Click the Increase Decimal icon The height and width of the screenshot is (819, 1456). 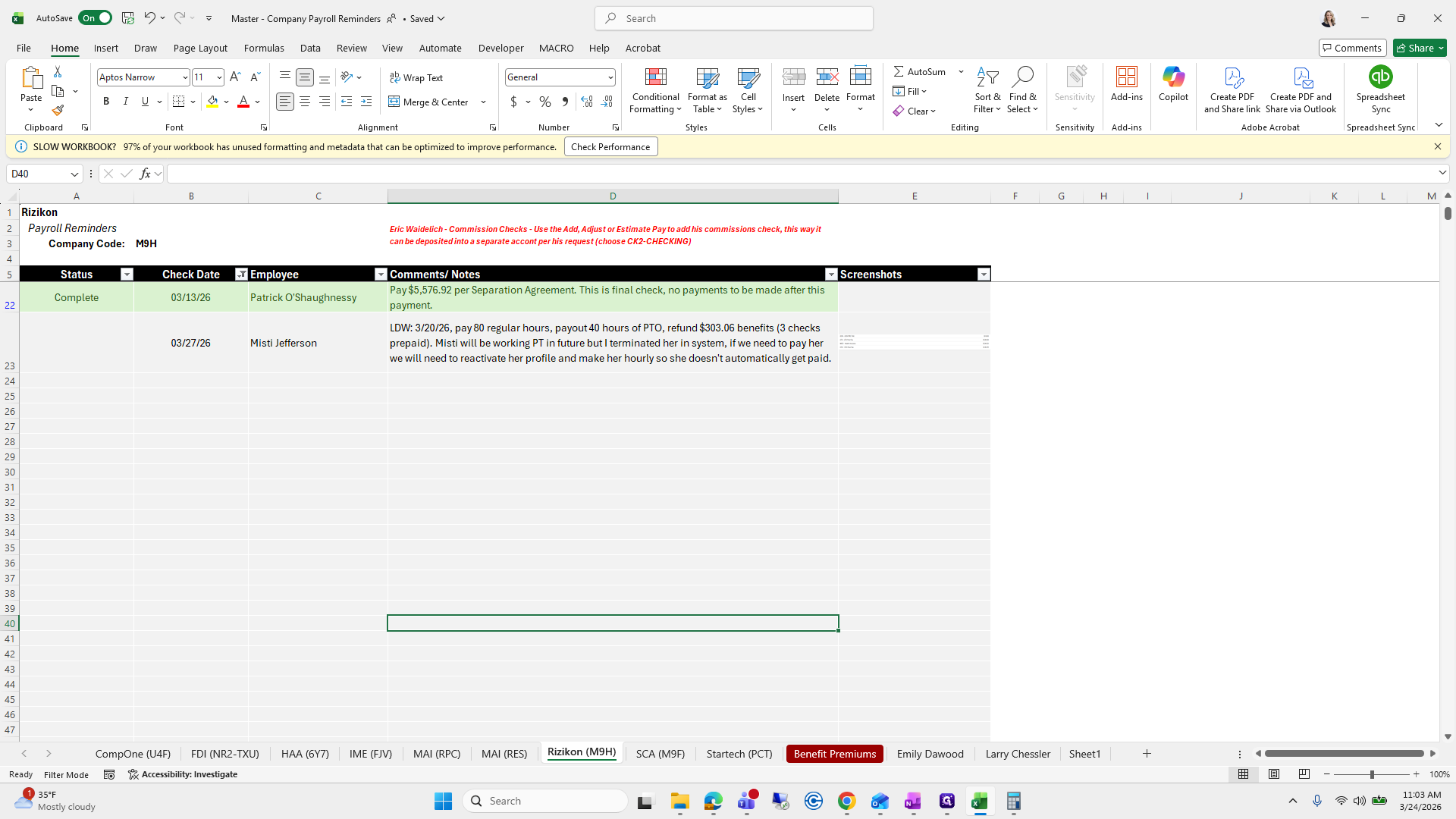point(586,102)
